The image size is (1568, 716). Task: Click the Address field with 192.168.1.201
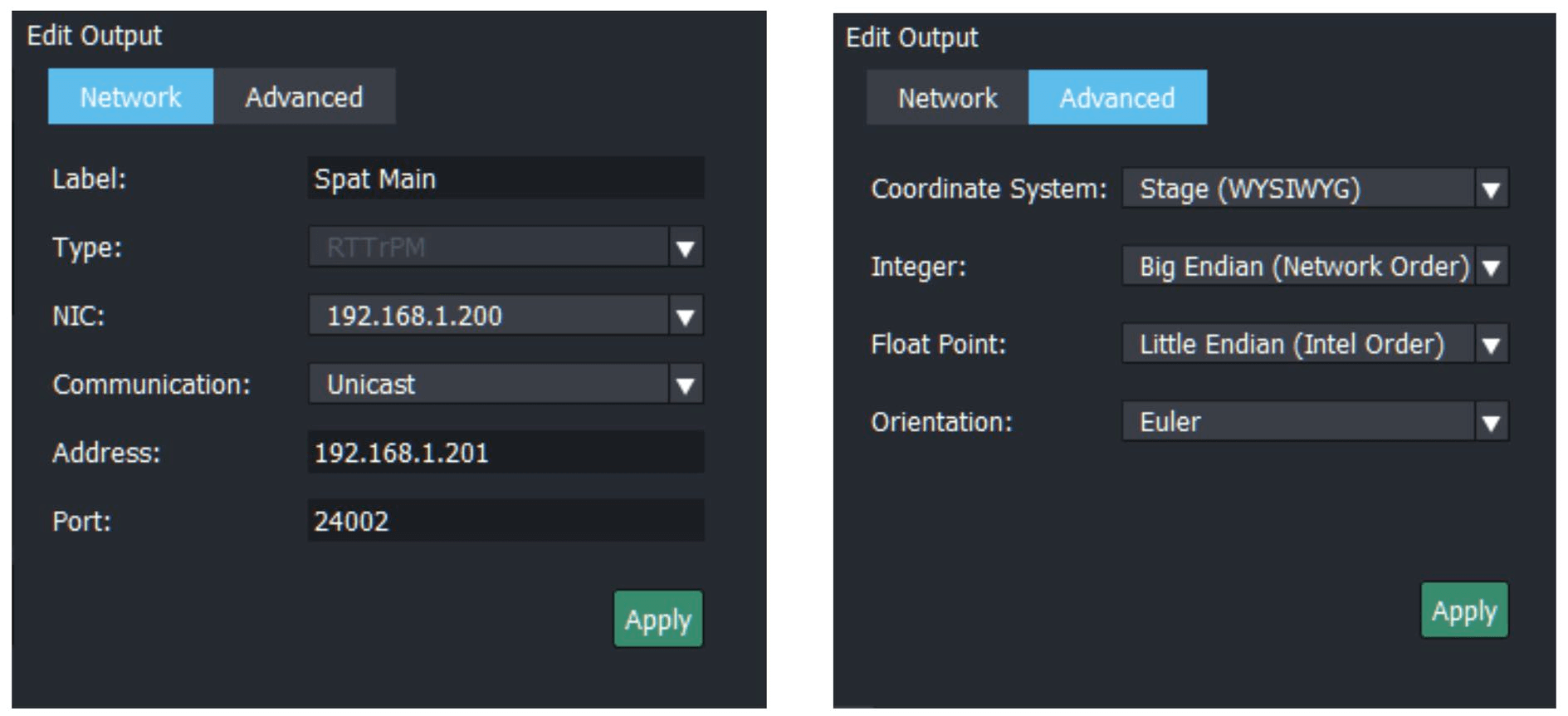[505, 453]
